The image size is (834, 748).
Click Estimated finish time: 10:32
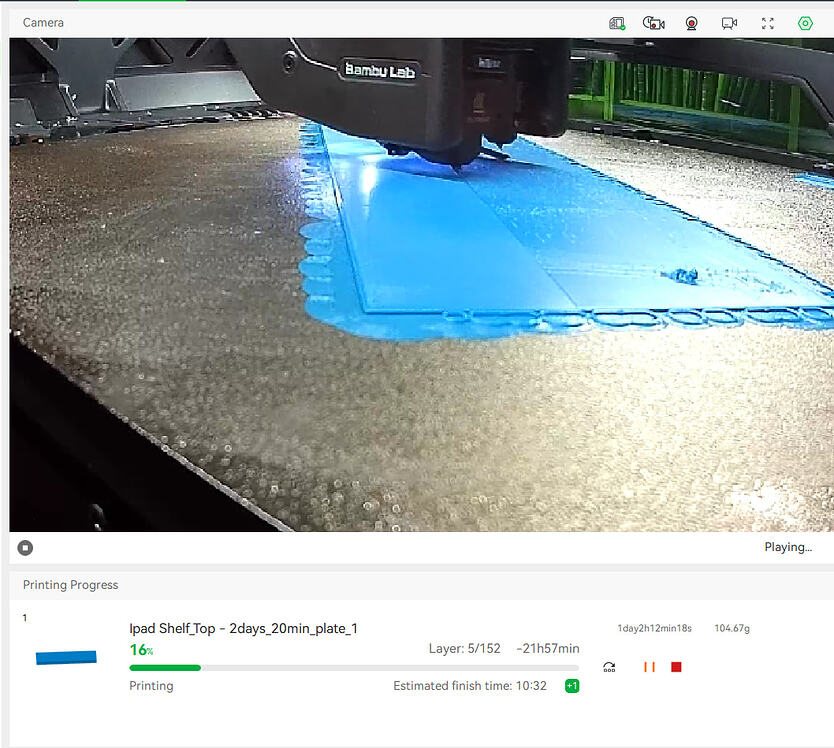[470, 686]
